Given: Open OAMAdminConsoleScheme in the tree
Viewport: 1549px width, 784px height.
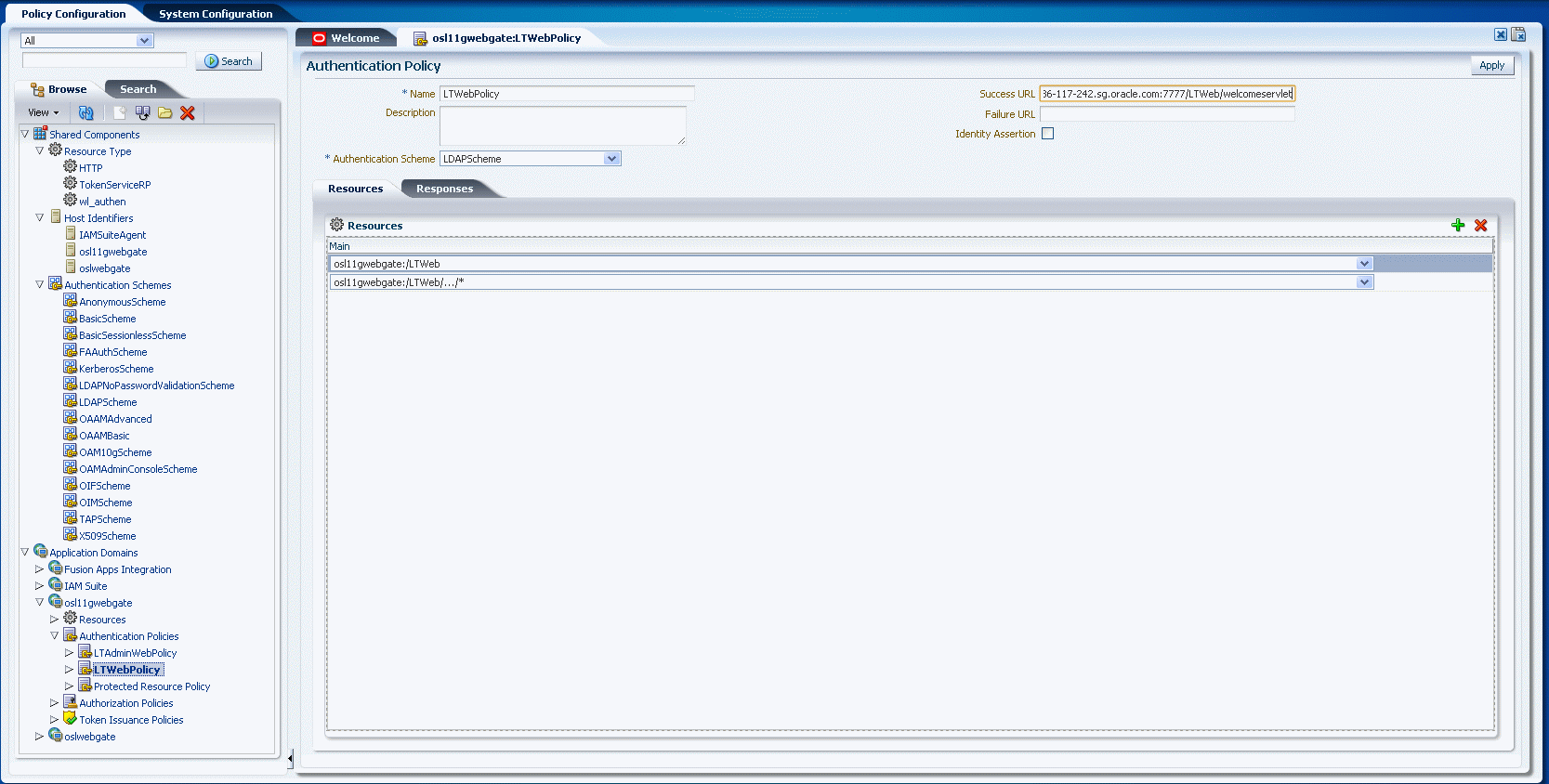Looking at the screenshot, I should click(138, 469).
